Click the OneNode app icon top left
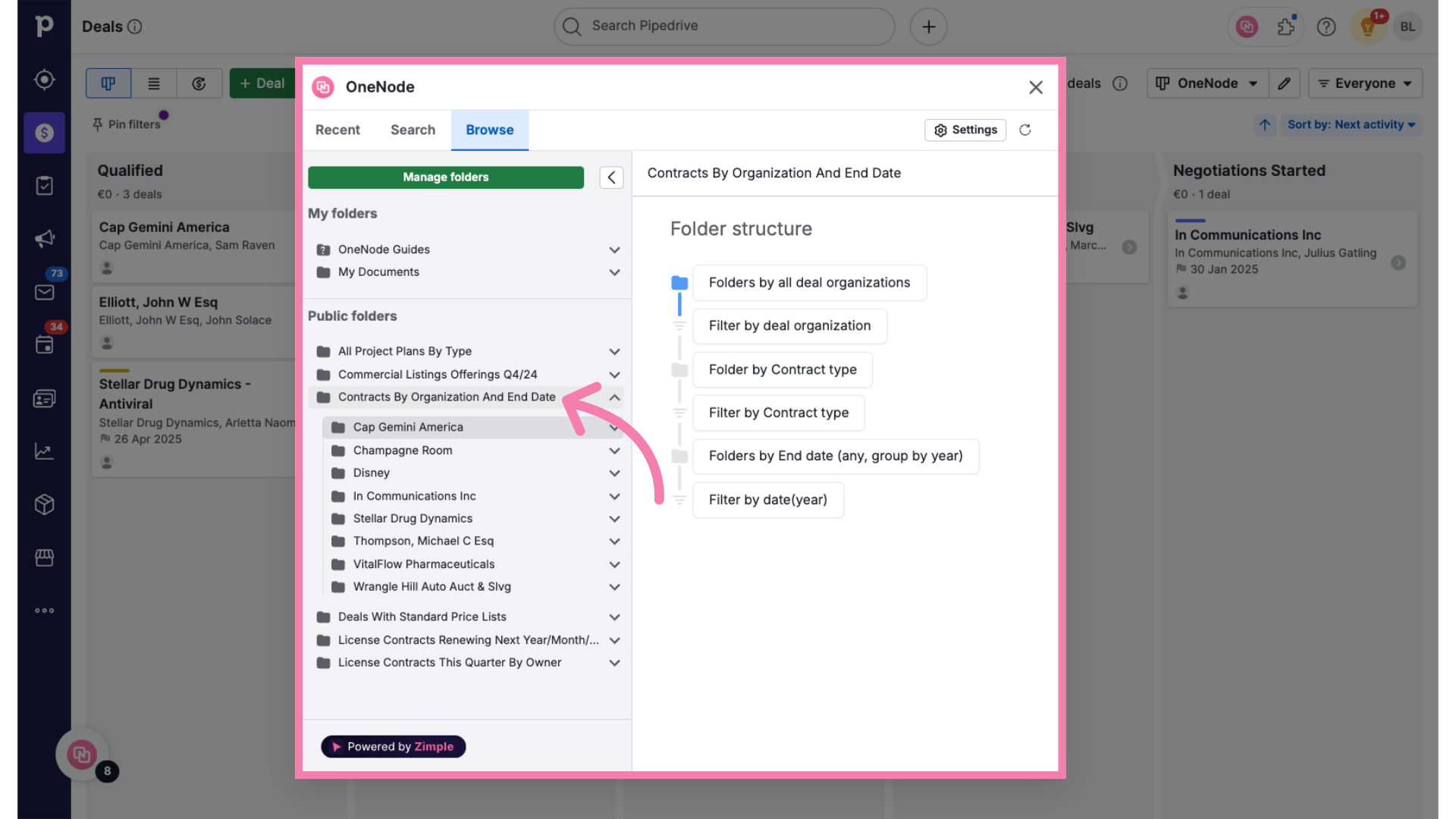The width and height of the screenshot is (1456, 819). tap(322, 87)
